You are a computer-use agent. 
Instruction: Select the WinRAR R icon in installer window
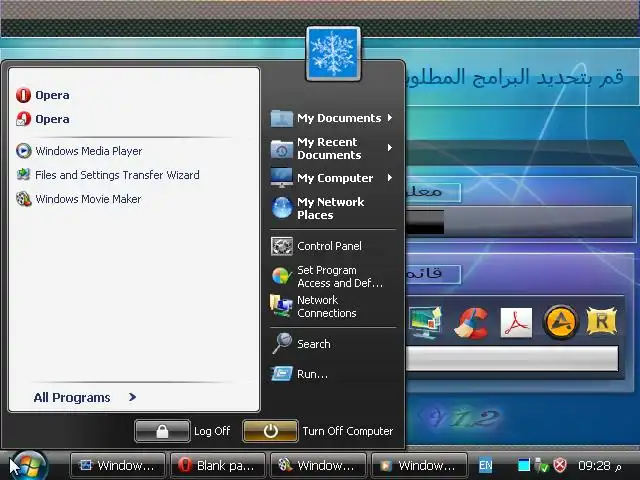coord(601,321)
